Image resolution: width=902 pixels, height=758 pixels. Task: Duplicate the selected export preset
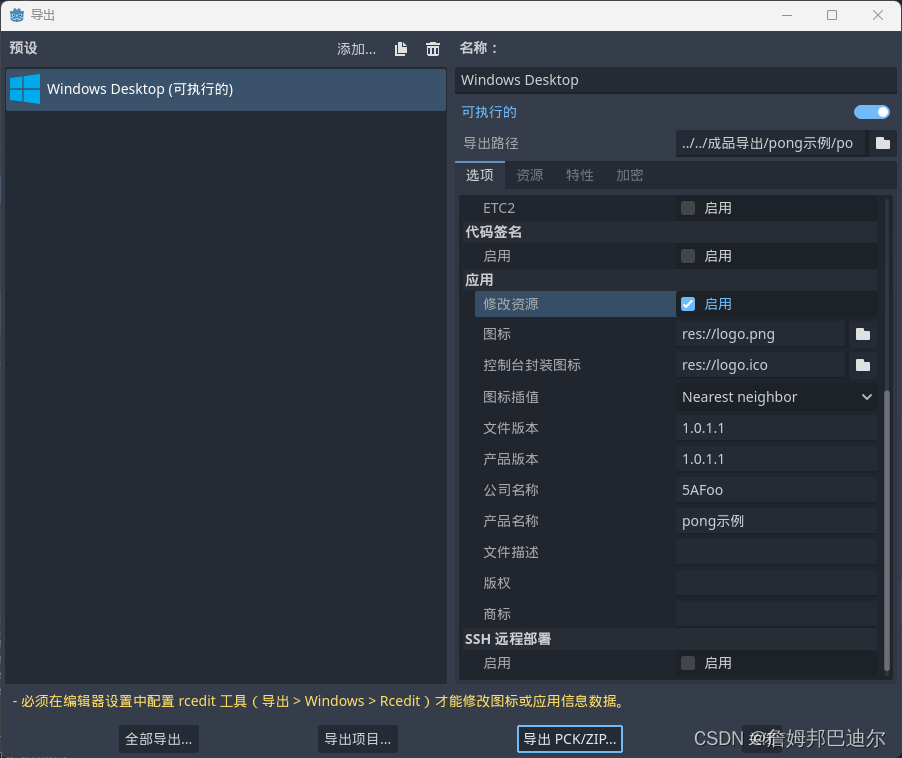click(x=400, y=48)
